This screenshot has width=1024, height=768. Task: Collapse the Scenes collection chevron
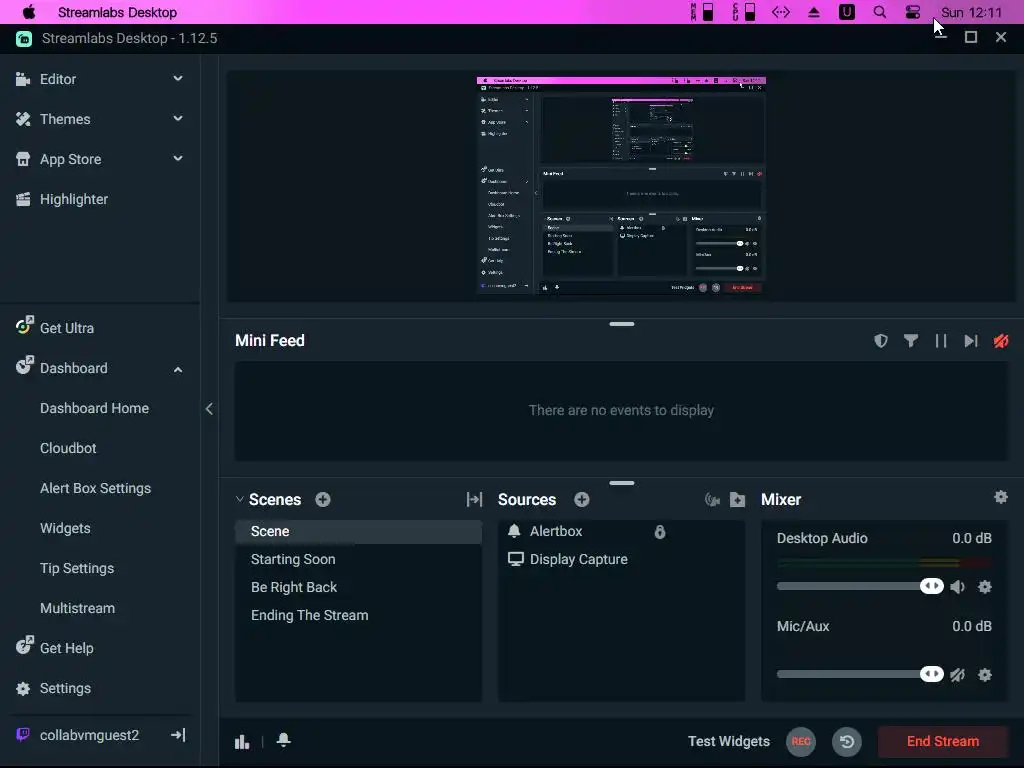(240, 499)
